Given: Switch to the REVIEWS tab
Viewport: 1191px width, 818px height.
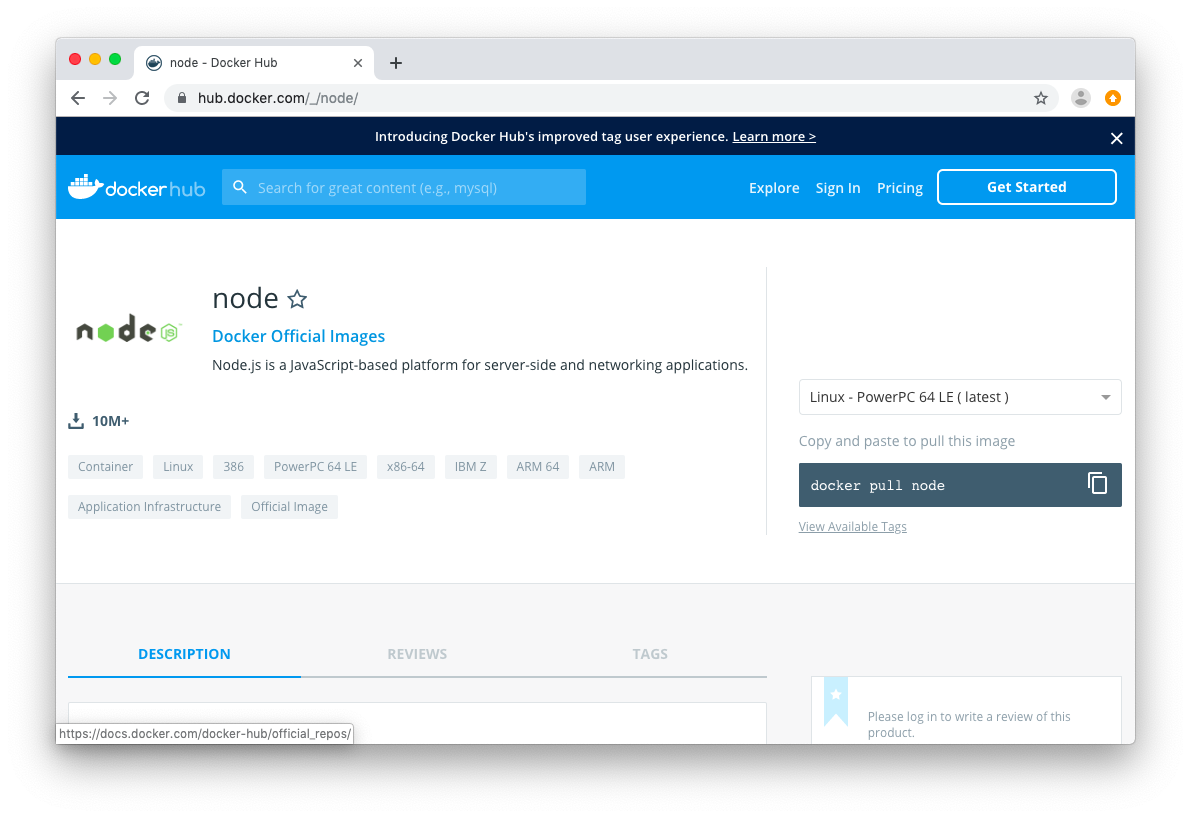Looking at the screenshot, I should [x=417, y=654].
